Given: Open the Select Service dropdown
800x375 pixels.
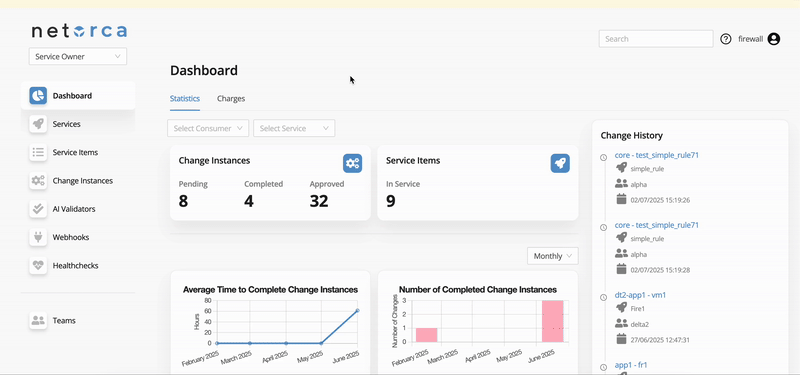Looking at the screenshot, I should coord(294,129).
